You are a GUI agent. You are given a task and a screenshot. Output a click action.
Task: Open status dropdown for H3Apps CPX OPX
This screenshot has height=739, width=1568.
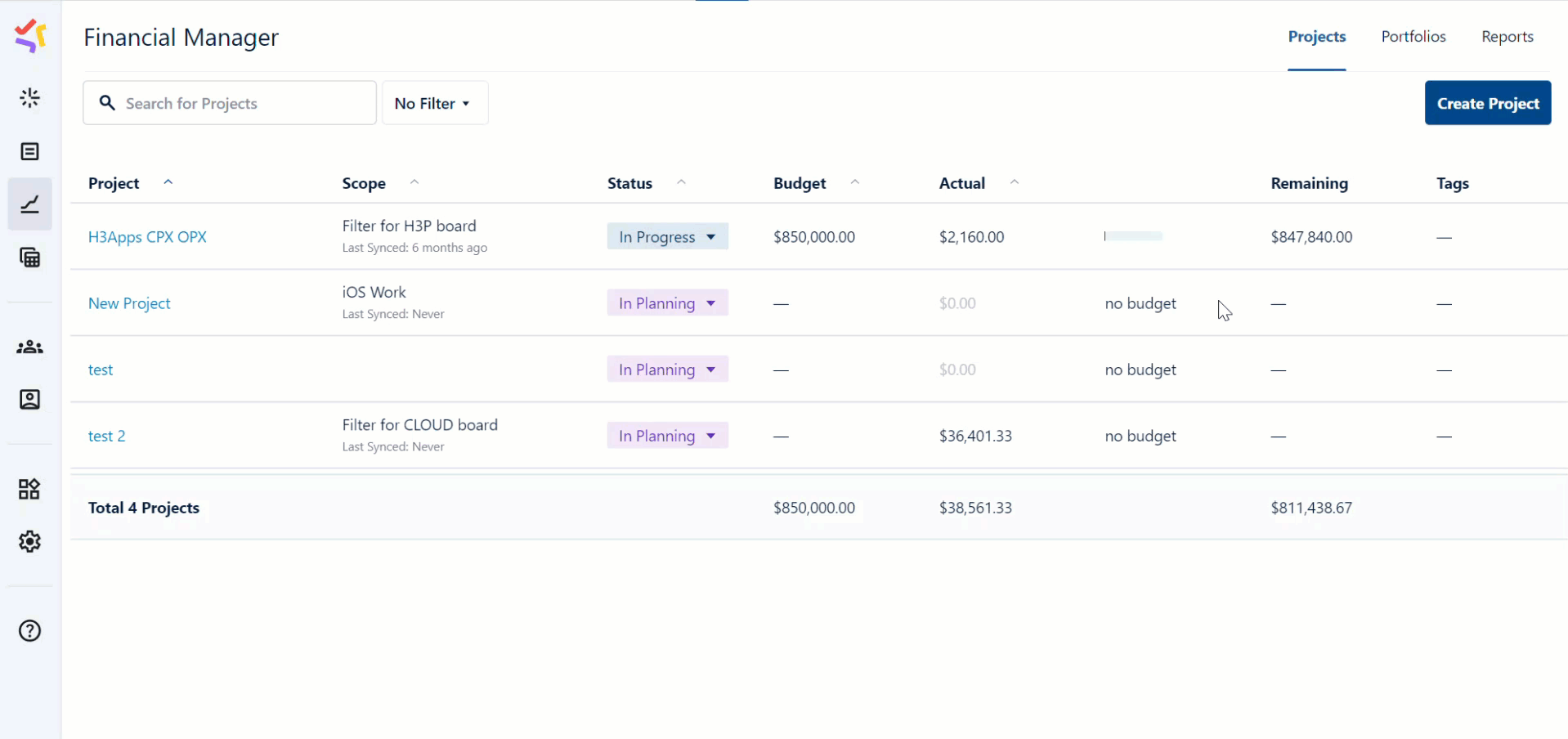667,236
